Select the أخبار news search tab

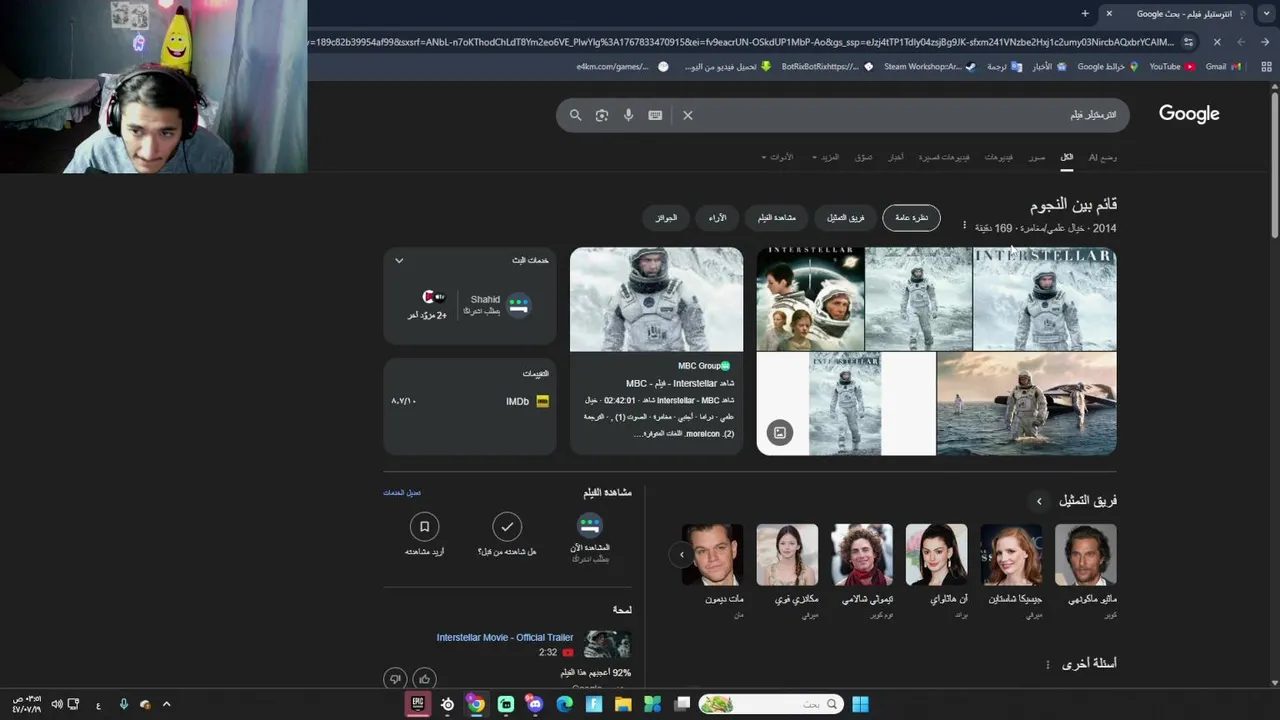(x=896, y=157)
